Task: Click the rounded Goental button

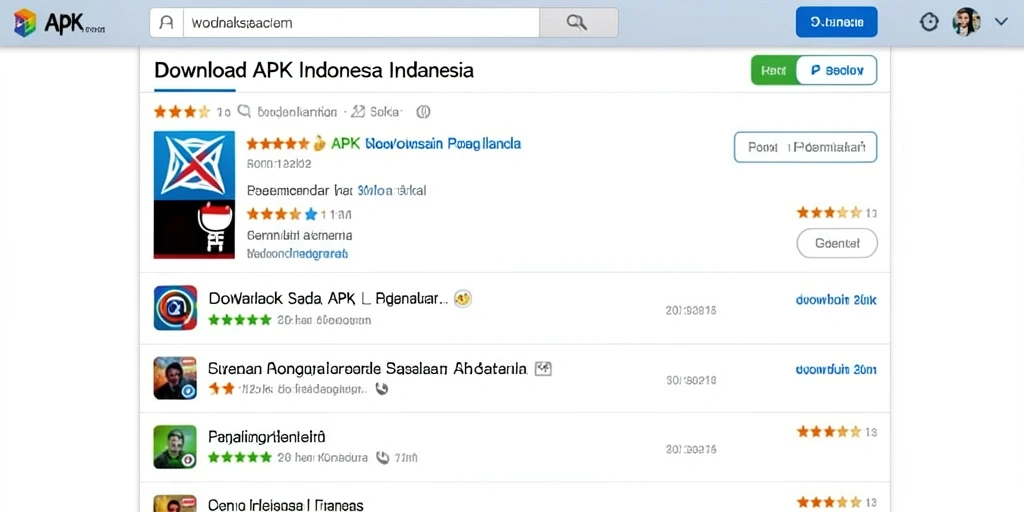Action: pos(837,244)
